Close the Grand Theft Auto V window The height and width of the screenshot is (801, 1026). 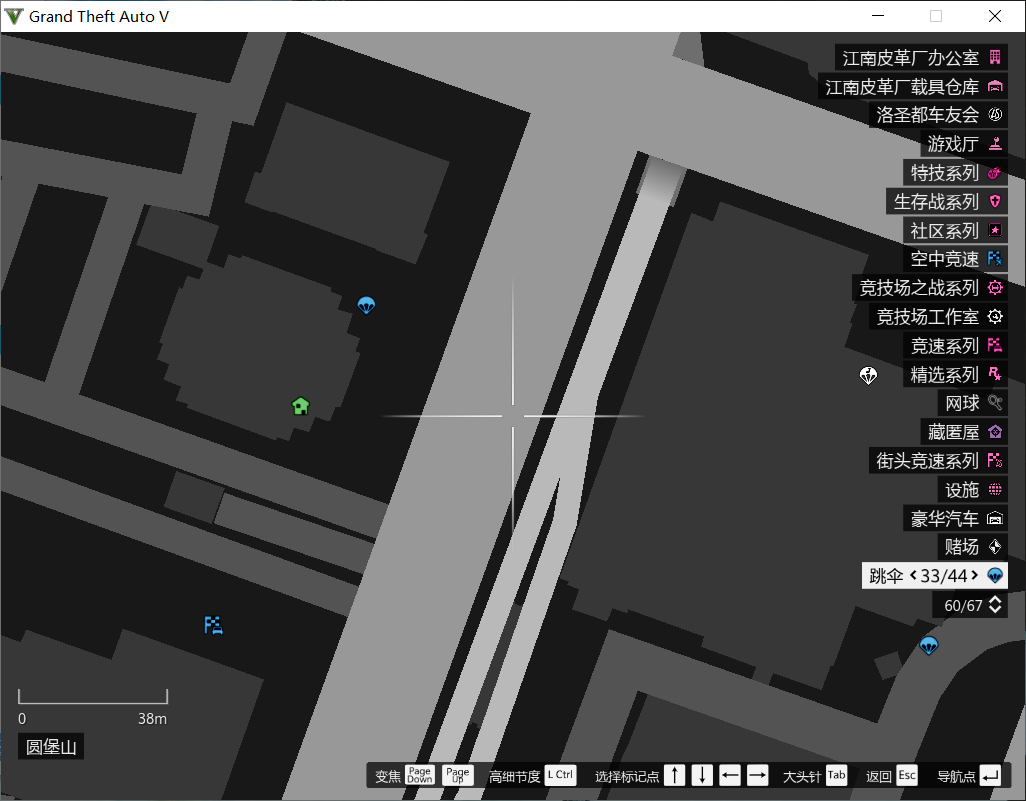tap(995, 16)
